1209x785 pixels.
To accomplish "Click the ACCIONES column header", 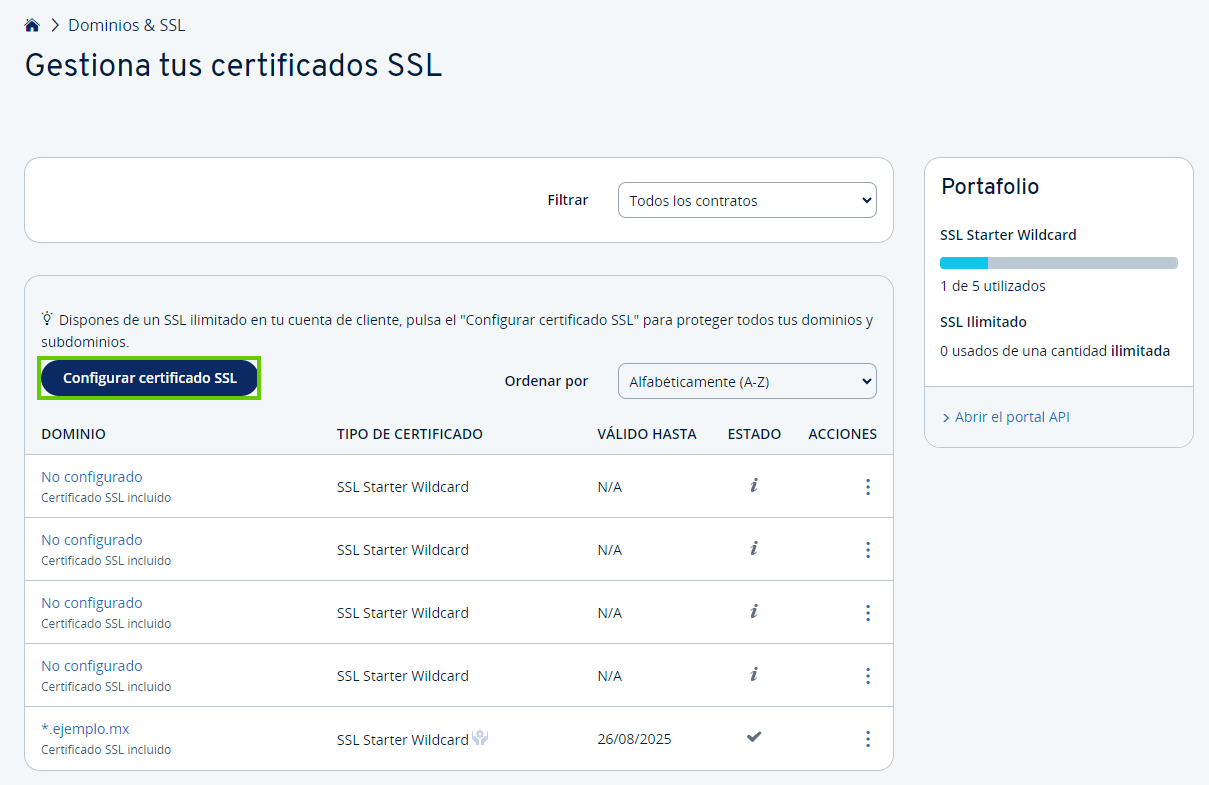I will click(842, 434).
